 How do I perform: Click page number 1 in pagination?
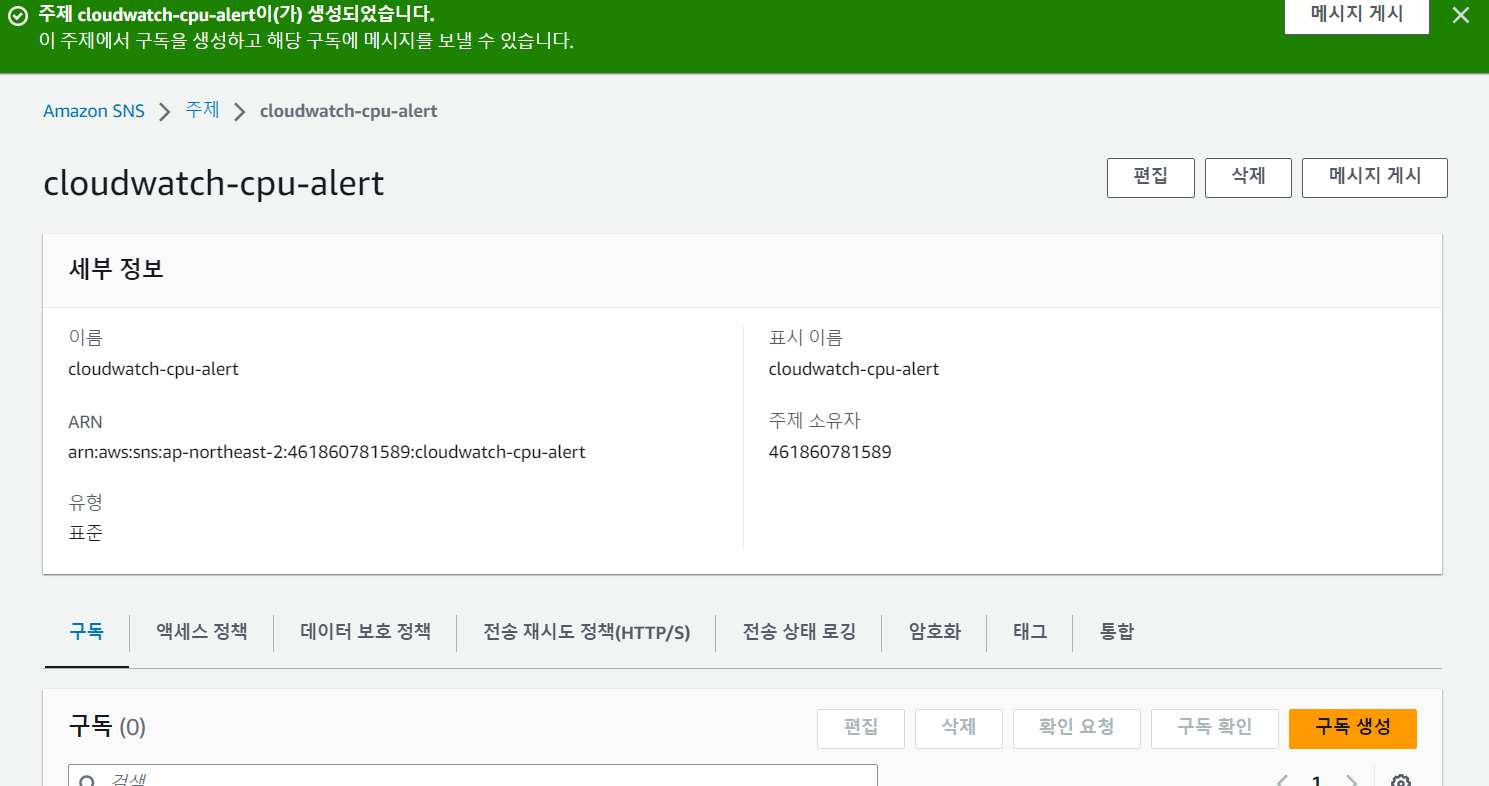pos(1317,781)
